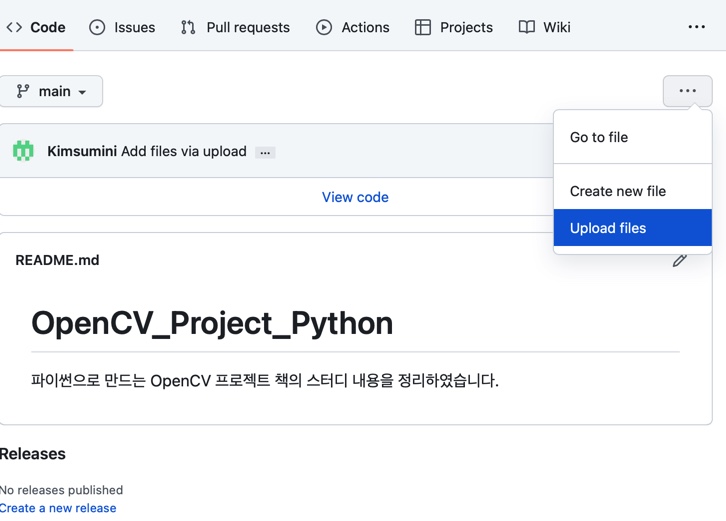This screenshot has height=521, width=726.
Task: Go to Pull requests tab
Action: tap(235, 27)
